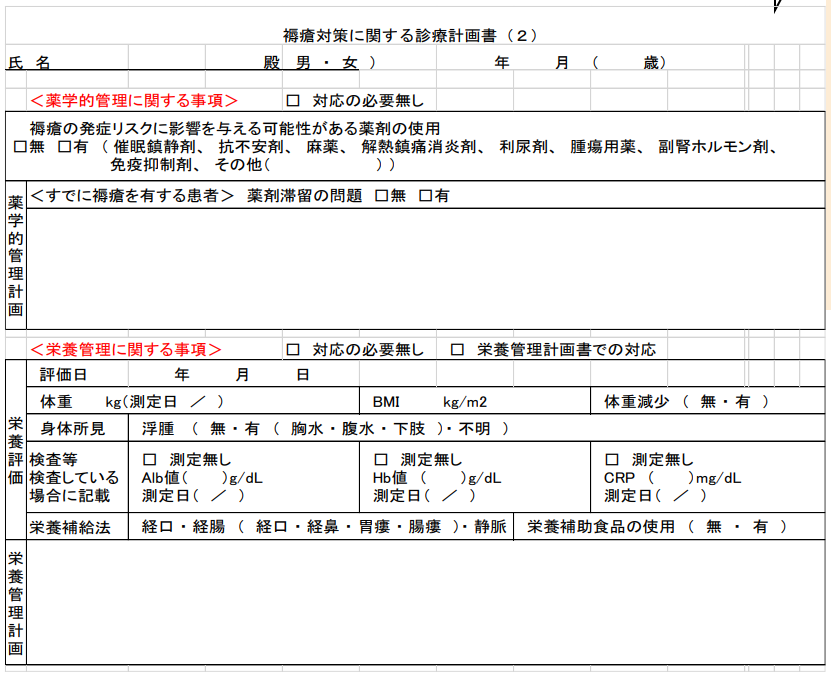Check '対応の必要無し' beside the 栄養管理 heading
Screen dimensions: 831x677
pos(293,350)
